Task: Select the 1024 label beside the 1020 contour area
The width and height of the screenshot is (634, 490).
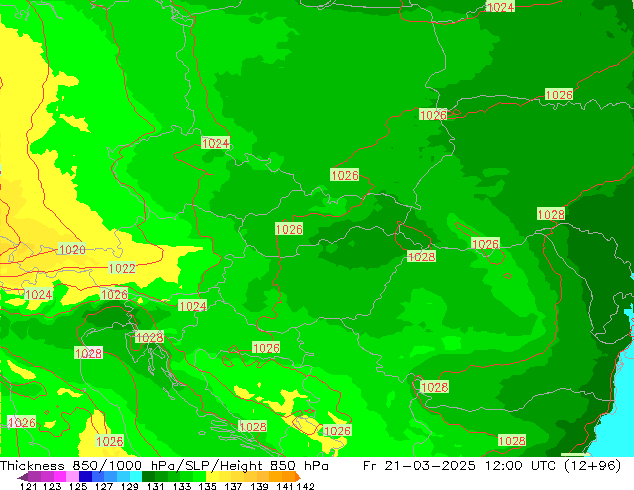Action: tap(39, 294)
